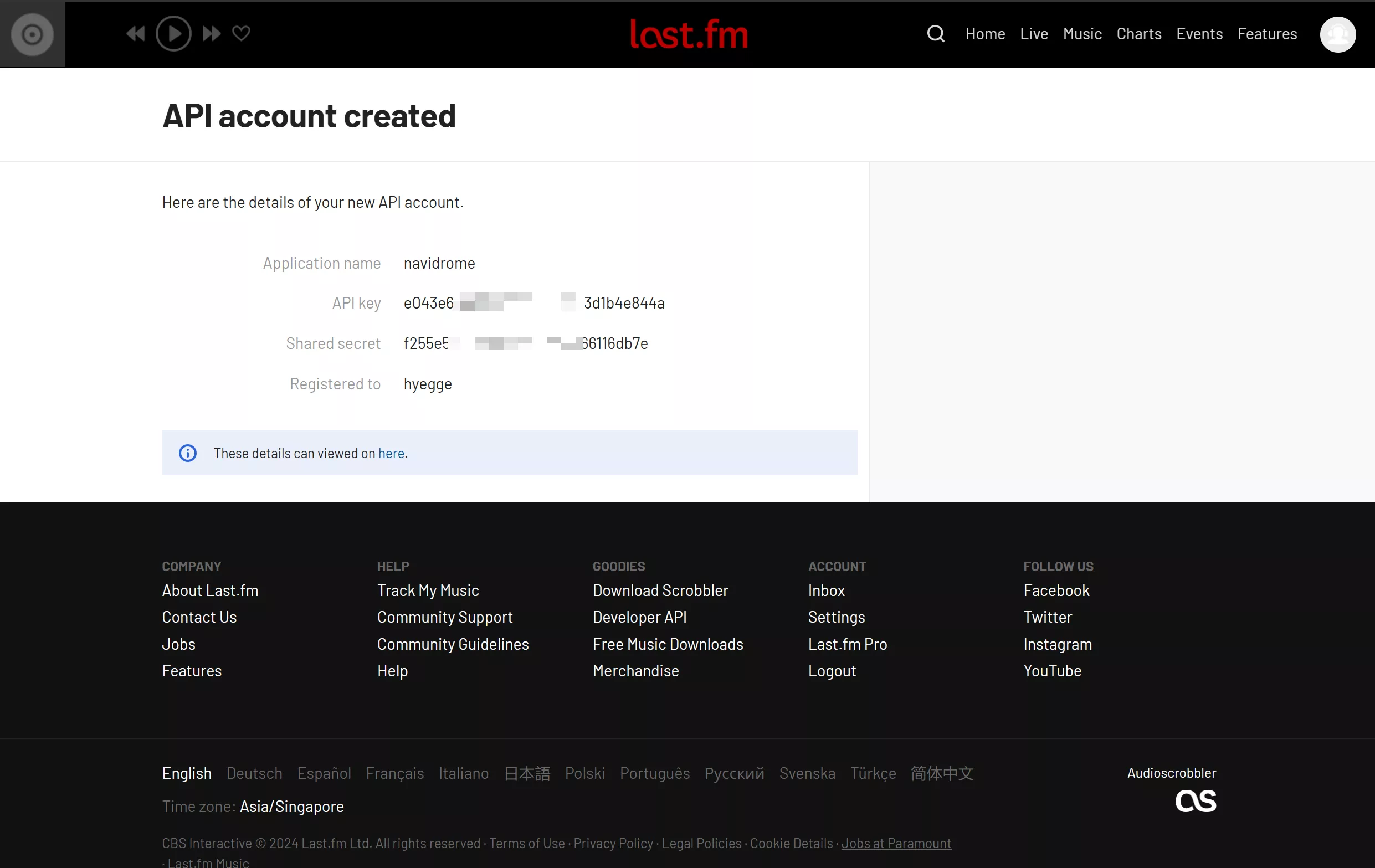This screenshot has width=1375, height=868.
Task: Open Facebook follow link
Action: [x=1056, y=590]
